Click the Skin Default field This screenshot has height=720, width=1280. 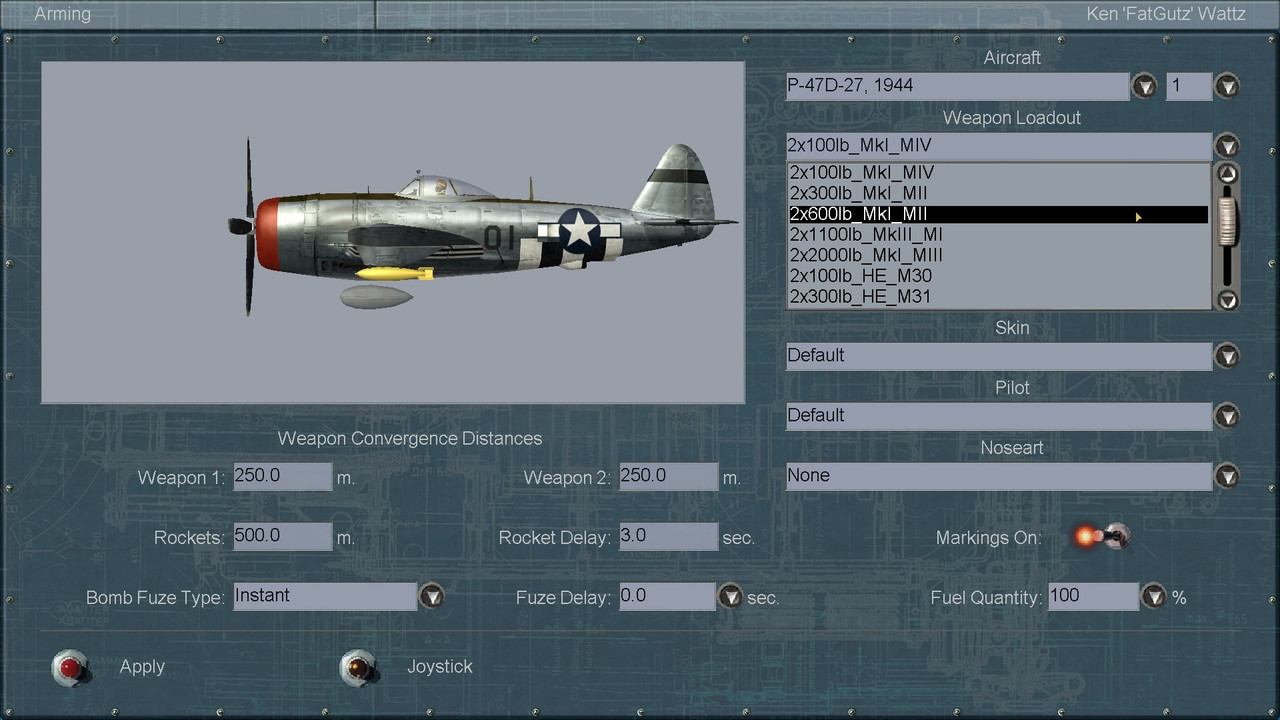(x=999, y=356)
